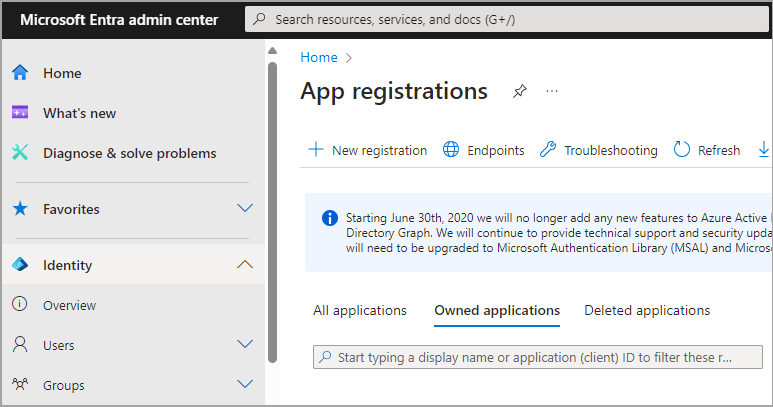Screen dimensions: 773x407
Task: Click the info icon in the banner
Action: coord(329,217)
